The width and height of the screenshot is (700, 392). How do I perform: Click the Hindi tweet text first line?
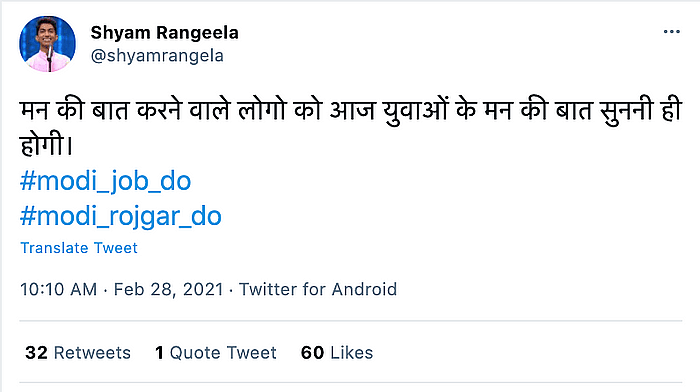click(351, 110)
